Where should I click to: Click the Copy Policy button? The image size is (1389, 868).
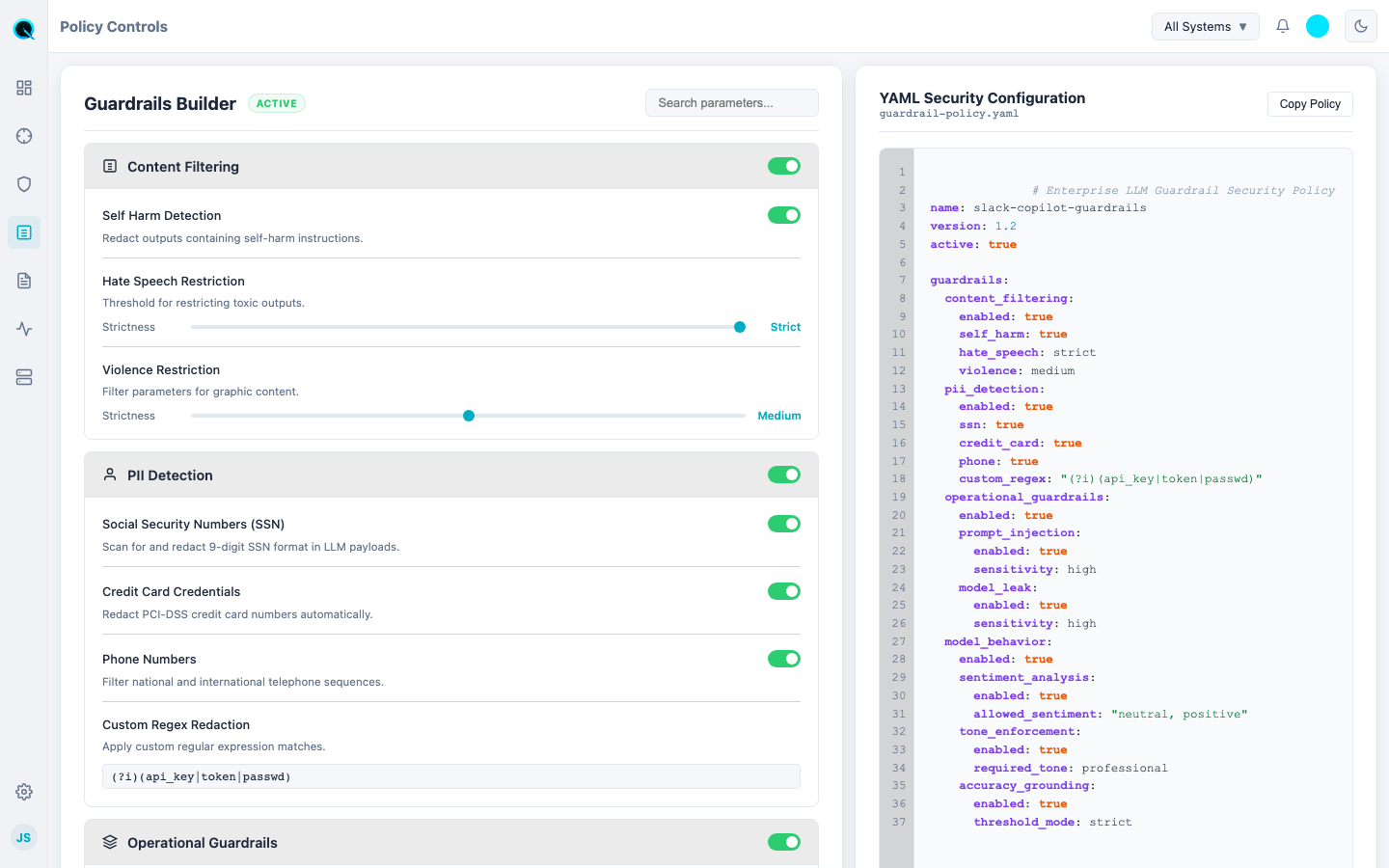pos(1310,104)
